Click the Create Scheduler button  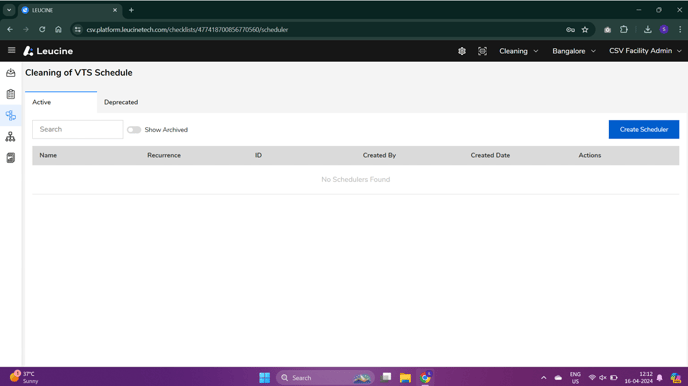pos(644,129)
